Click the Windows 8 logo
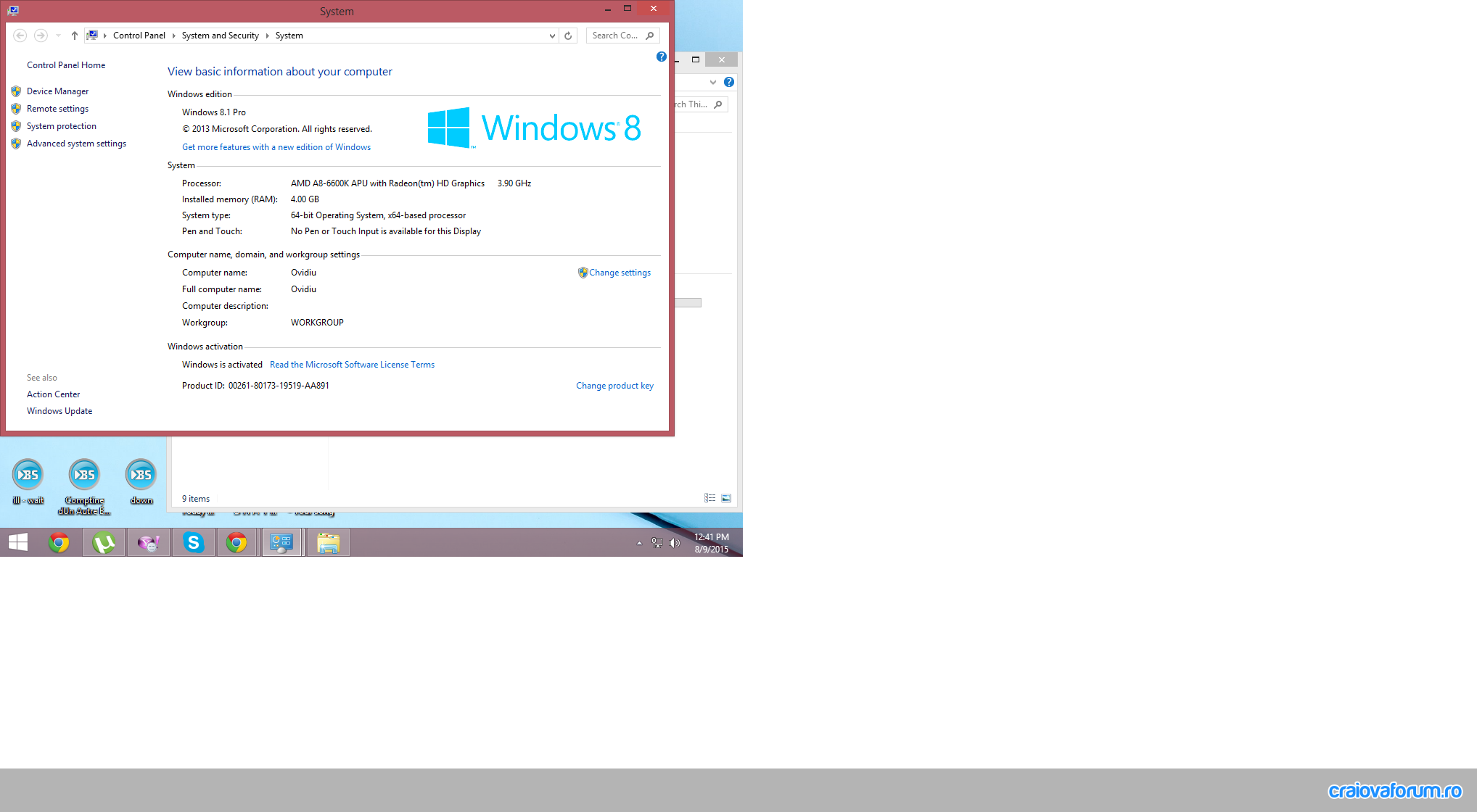1477x812 pixels. pyautogui.click(x=535, y=128)
